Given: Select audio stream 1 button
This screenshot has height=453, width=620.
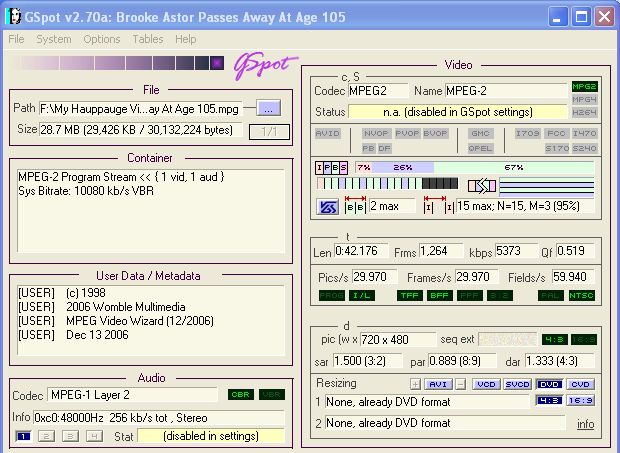Looking at the screenshot, I should (24, 436).
